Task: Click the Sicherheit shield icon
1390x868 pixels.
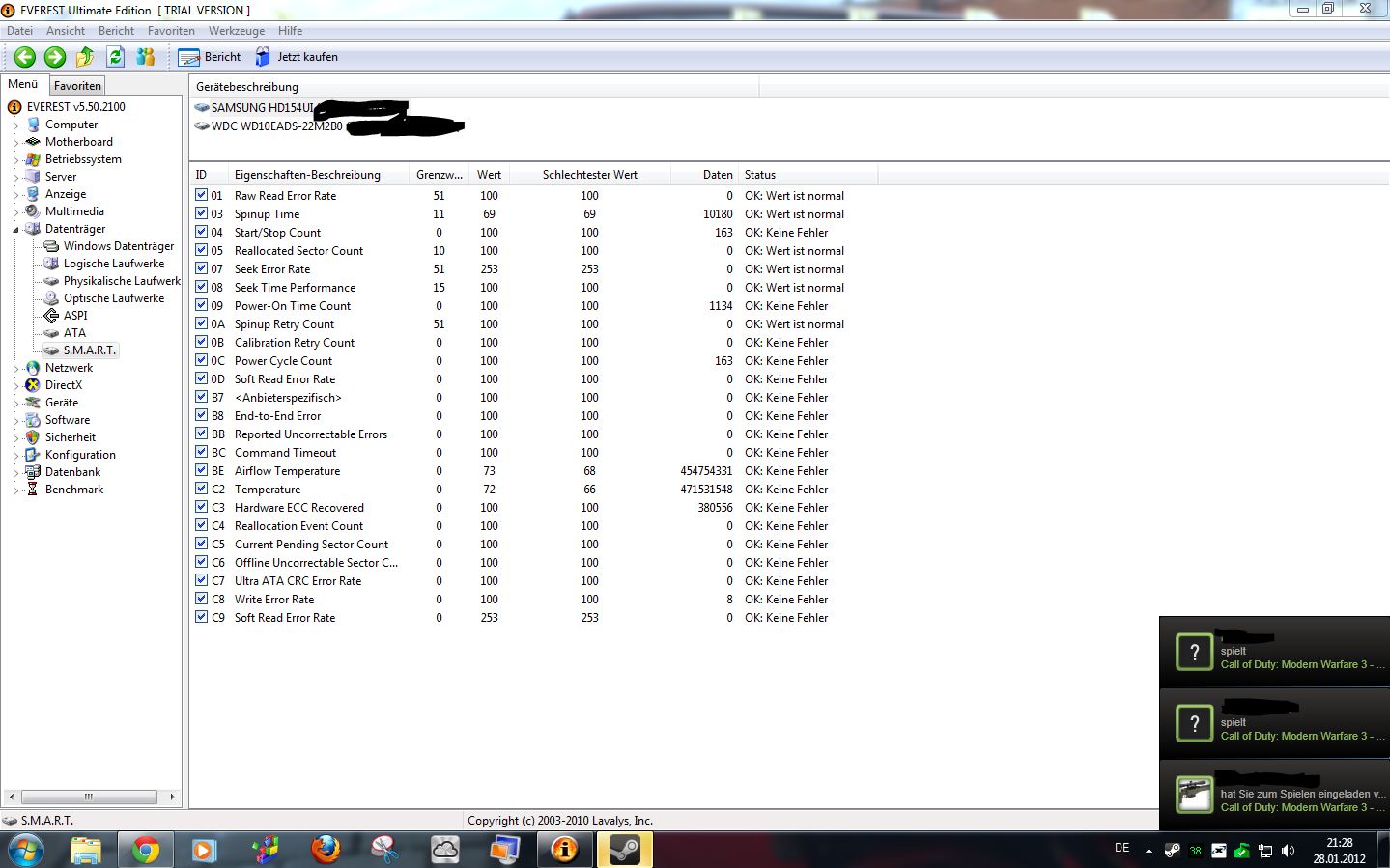Action: [x=33, y=437]
